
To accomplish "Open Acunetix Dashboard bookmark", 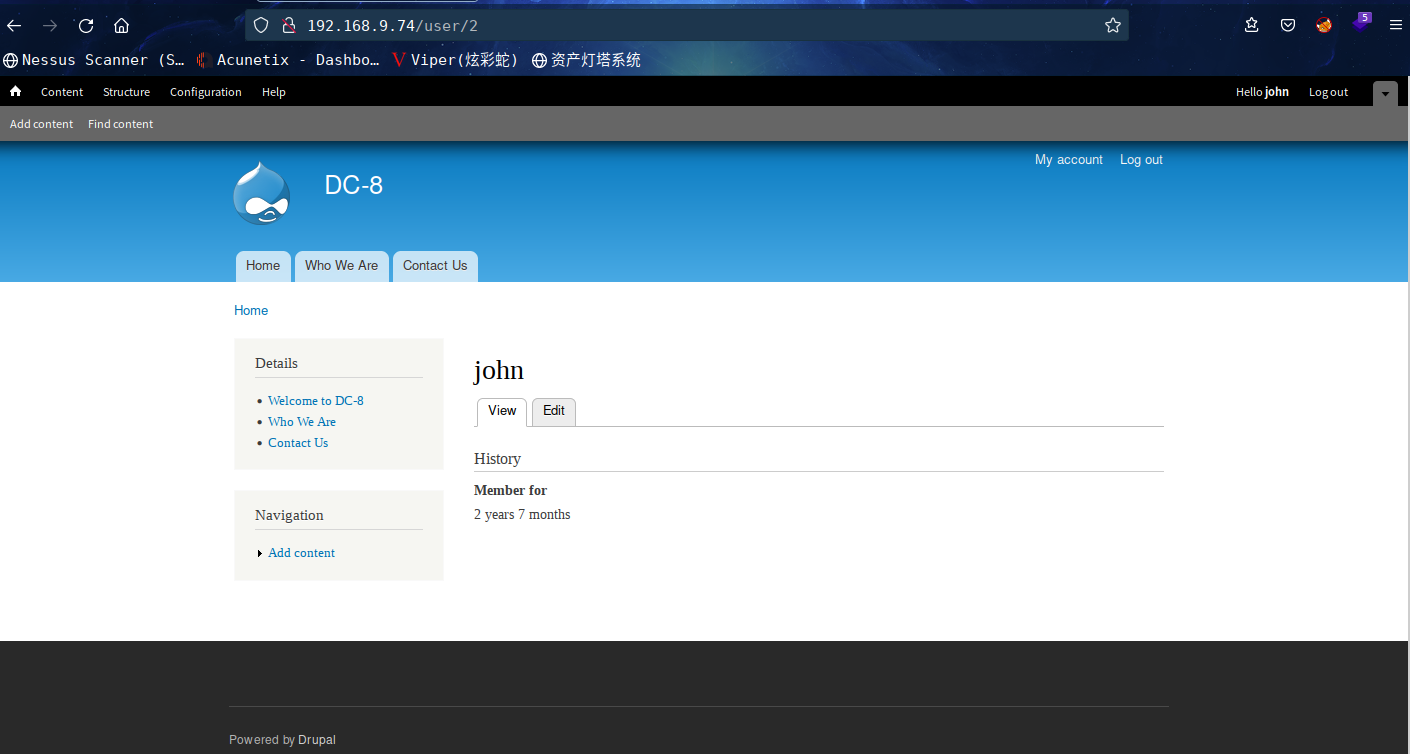I will click(x=288, y=60).
